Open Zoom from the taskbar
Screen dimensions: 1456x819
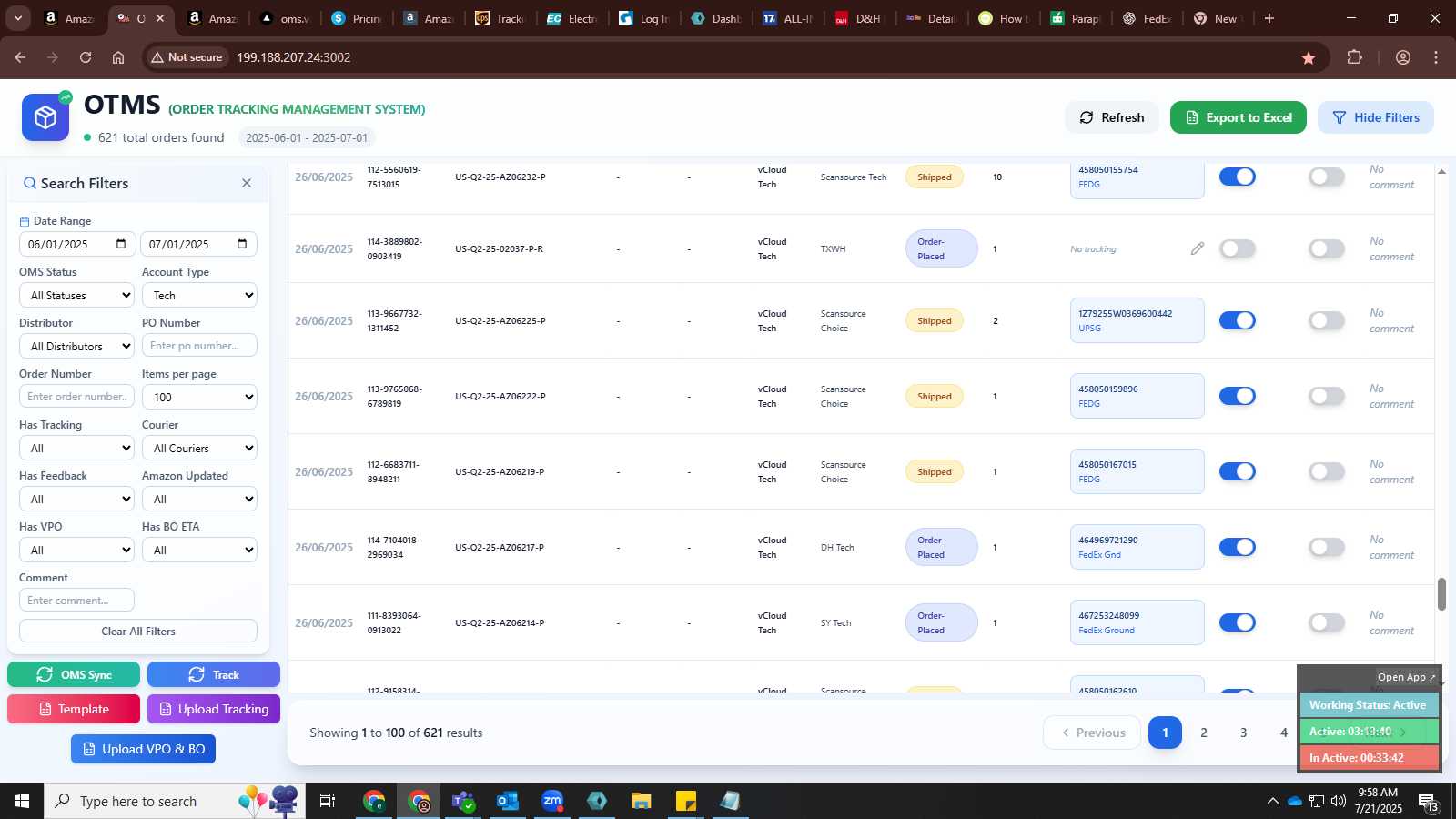[551, 801]
